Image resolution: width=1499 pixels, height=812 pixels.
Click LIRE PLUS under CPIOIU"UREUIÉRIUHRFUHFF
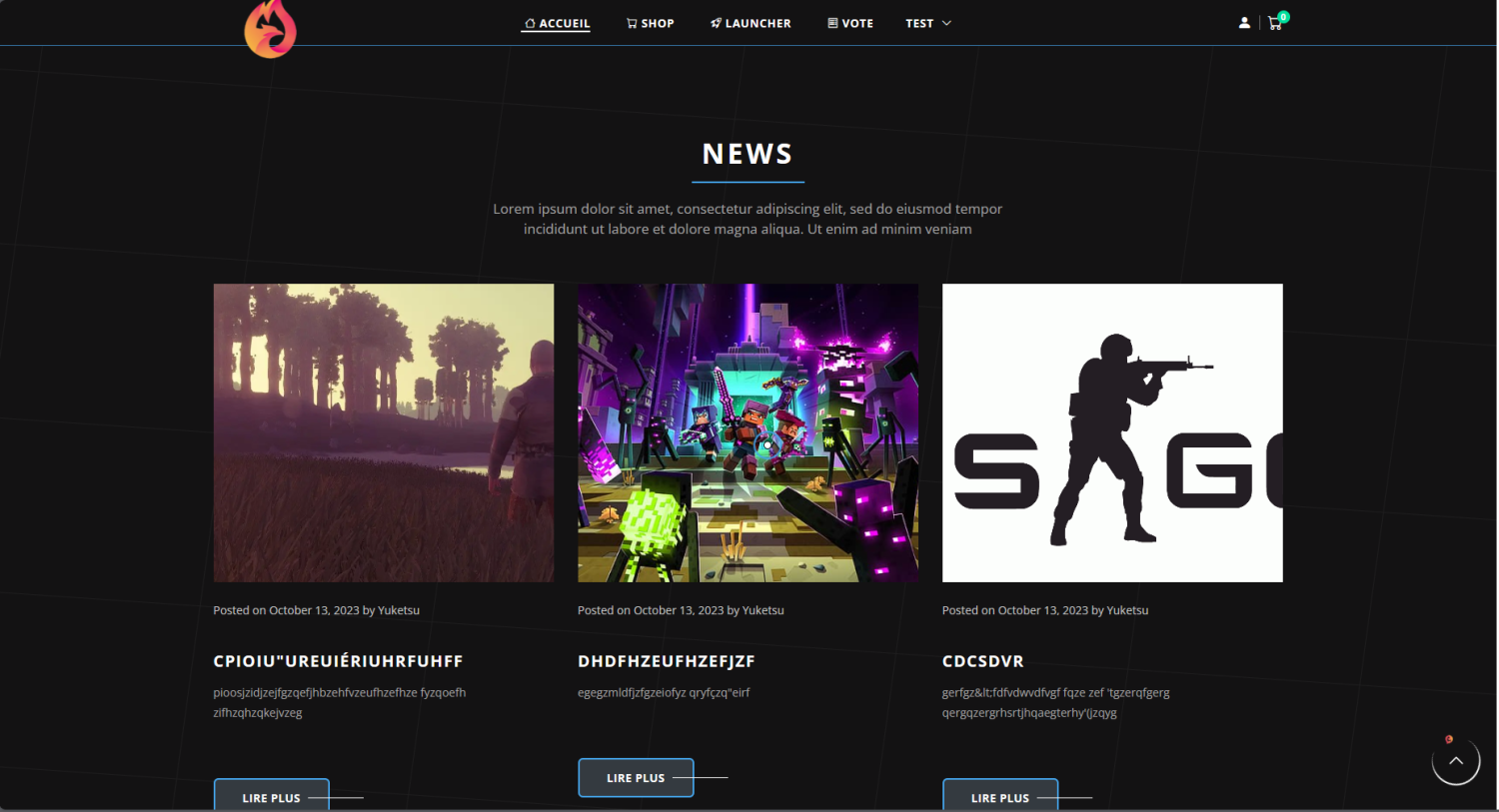pos(272,796)
